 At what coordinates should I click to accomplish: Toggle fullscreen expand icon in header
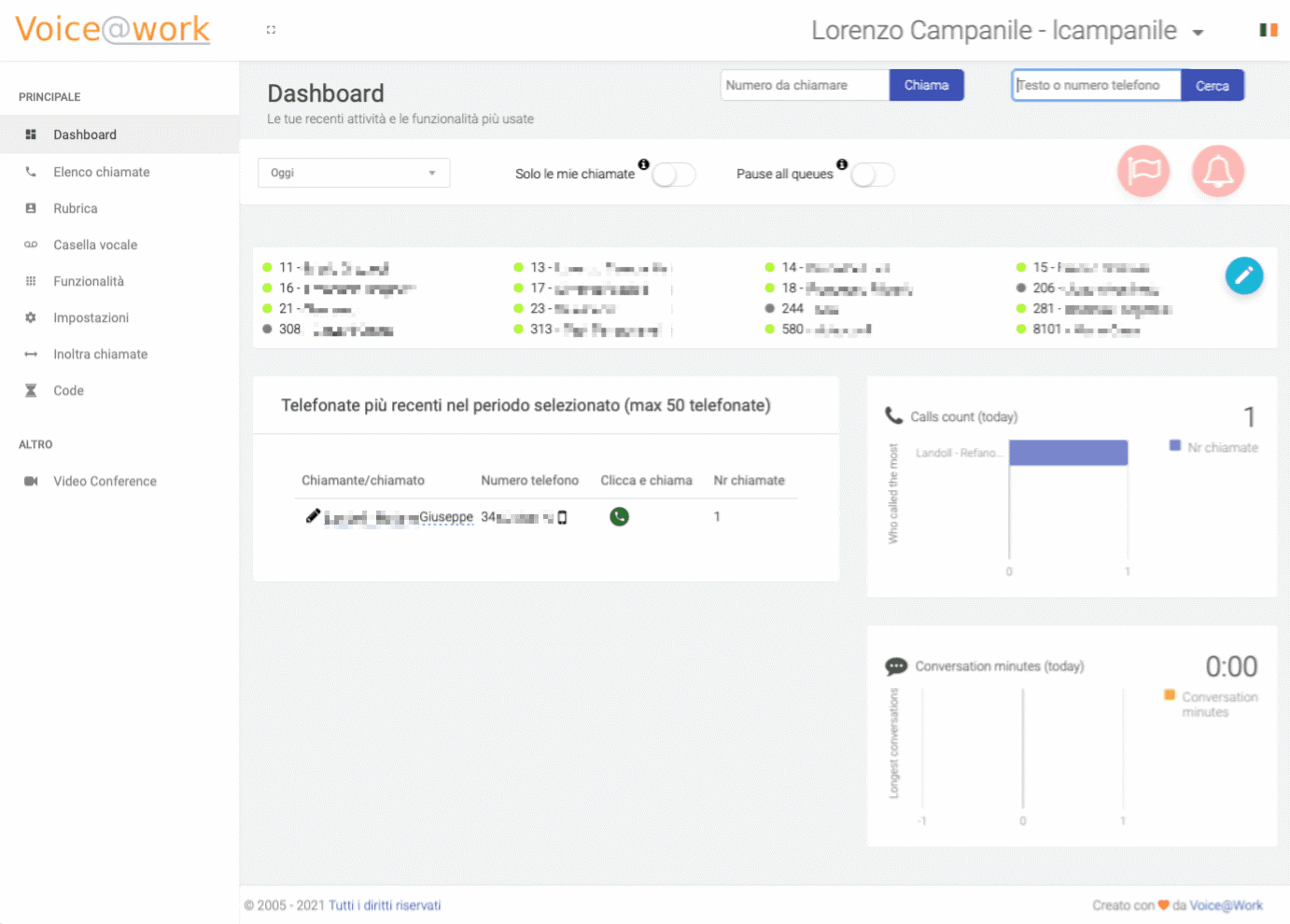pos(271,30)
